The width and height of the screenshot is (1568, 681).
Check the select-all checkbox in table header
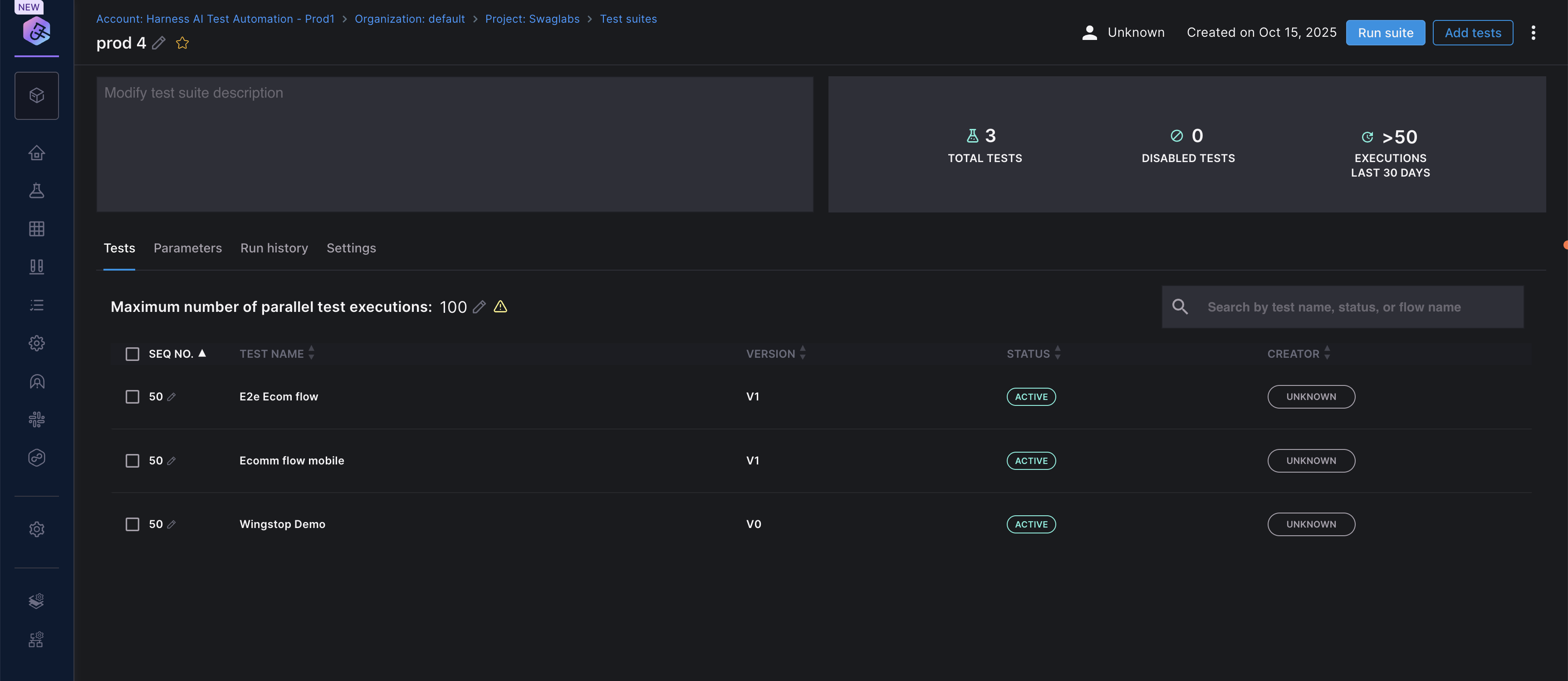pyautogui.click(x=132, y=353)
